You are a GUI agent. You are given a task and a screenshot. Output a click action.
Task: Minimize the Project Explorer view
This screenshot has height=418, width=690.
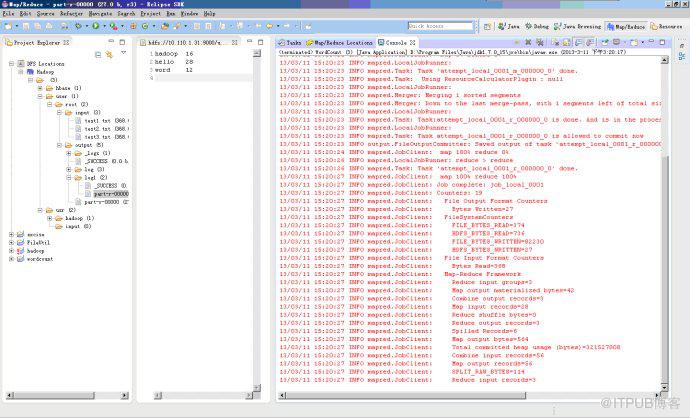[x=111, y=42]
